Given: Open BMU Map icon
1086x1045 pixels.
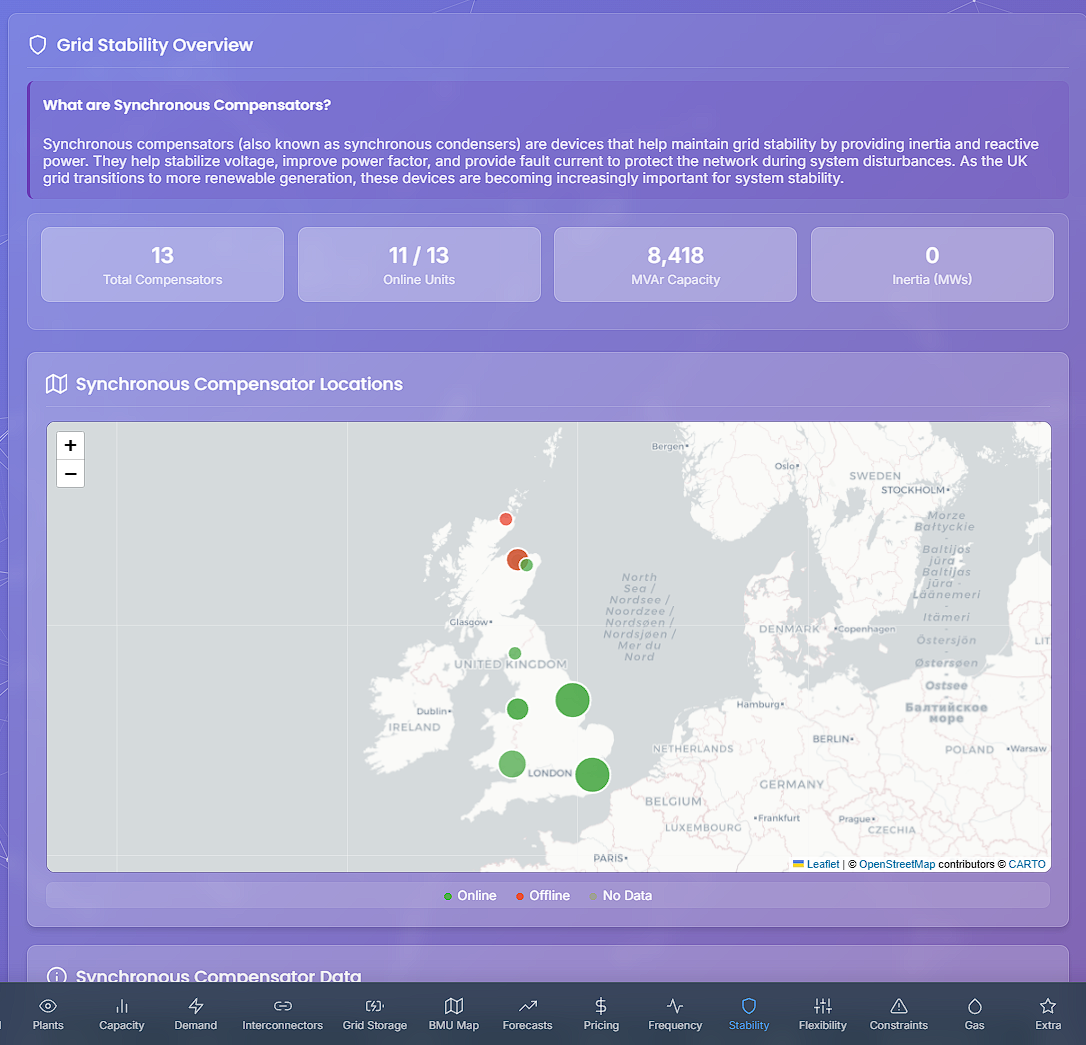Looking at the screenshot, I should click(454, 1006).
